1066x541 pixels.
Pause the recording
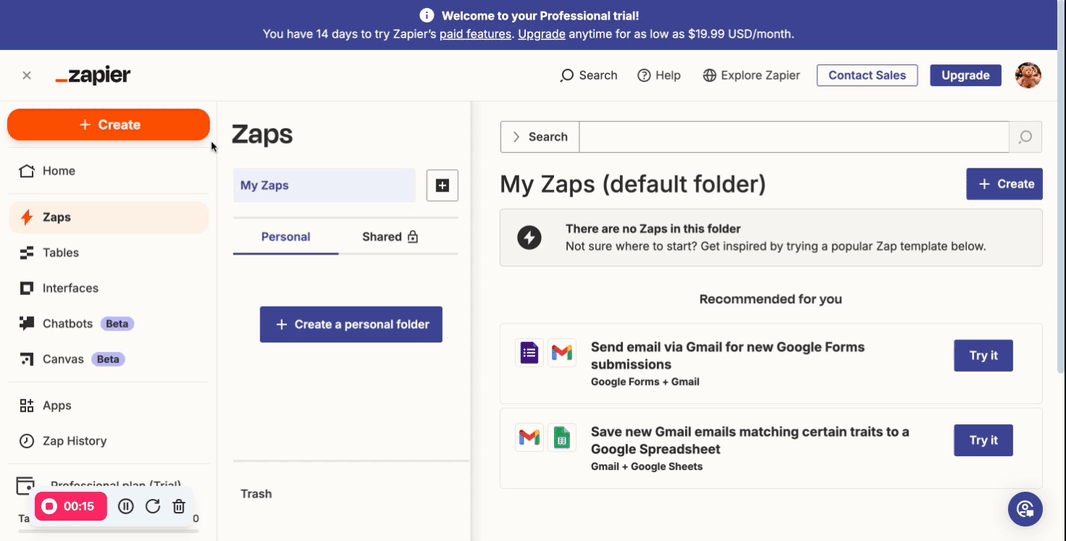126,506
